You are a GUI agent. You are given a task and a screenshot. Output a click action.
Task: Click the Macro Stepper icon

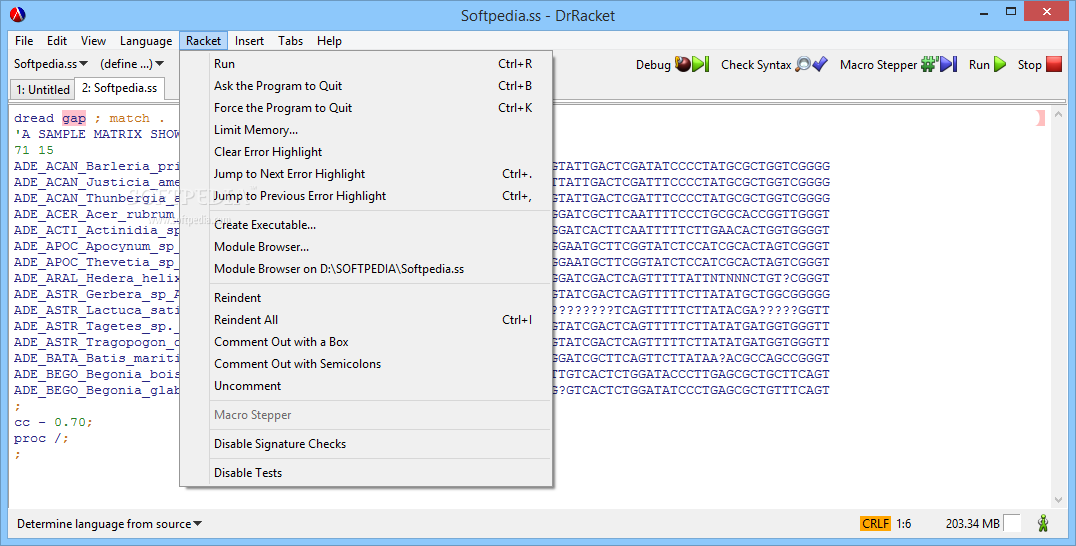(939, 64)
